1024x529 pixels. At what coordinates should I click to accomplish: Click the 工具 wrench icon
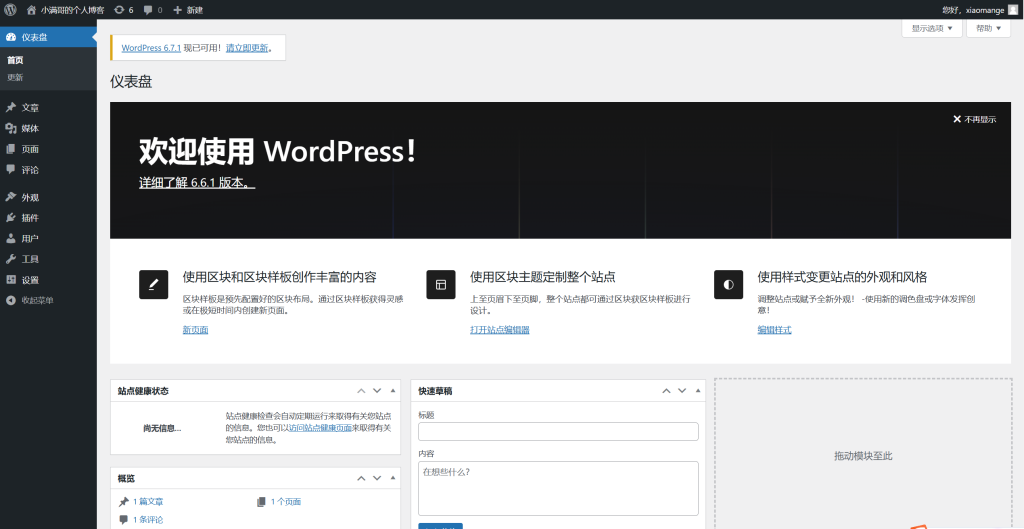10,259
